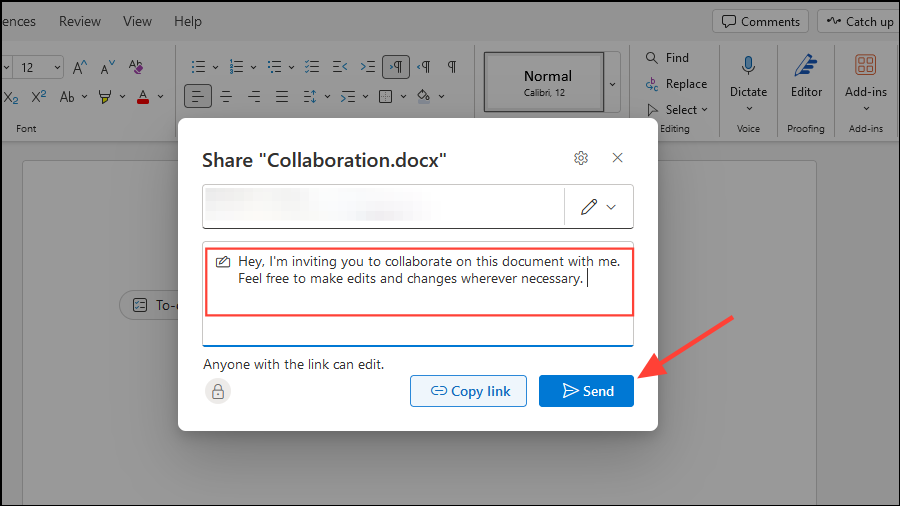The height and width of the screenshot is (506, 900).
Task: Open the Help tab
Action: (x=187, y=21)
